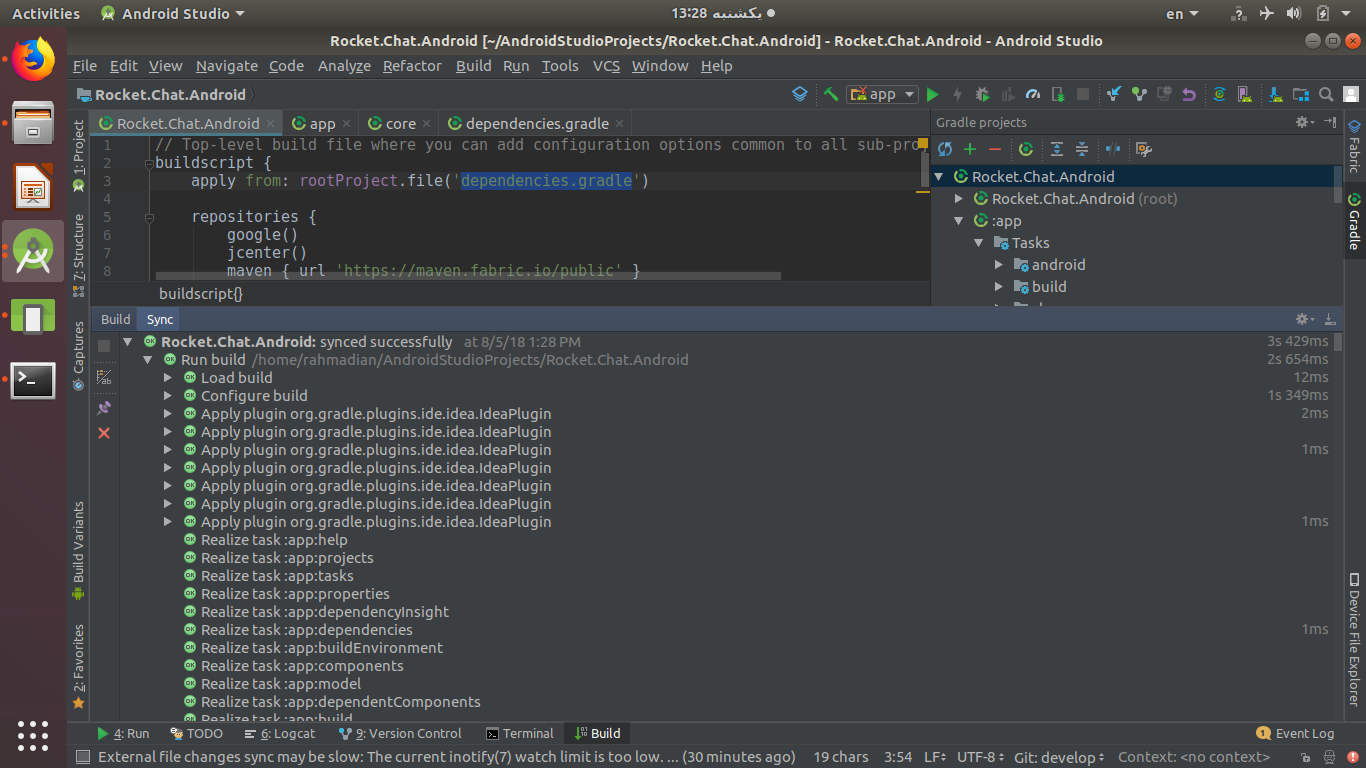Collapse the Run build node
This screenshot has width=1366, height=768.
[148, 360]
